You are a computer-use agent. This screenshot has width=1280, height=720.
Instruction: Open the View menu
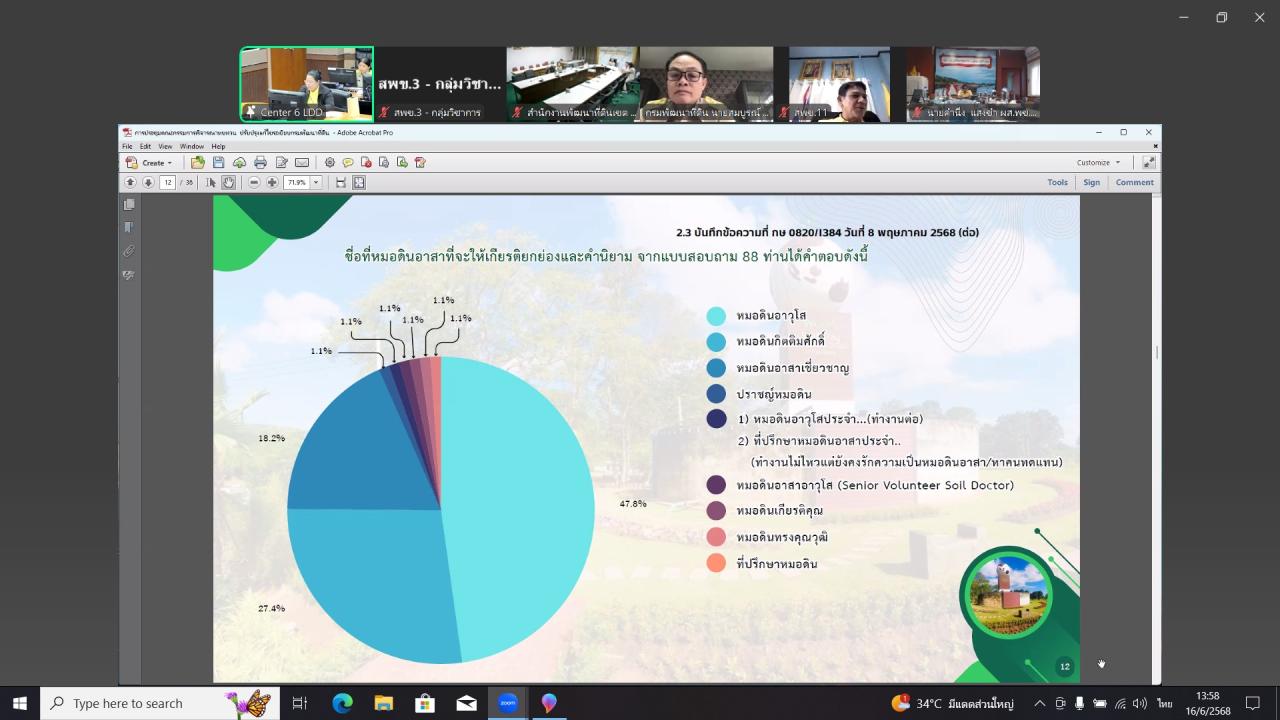(x=164, y=146)
